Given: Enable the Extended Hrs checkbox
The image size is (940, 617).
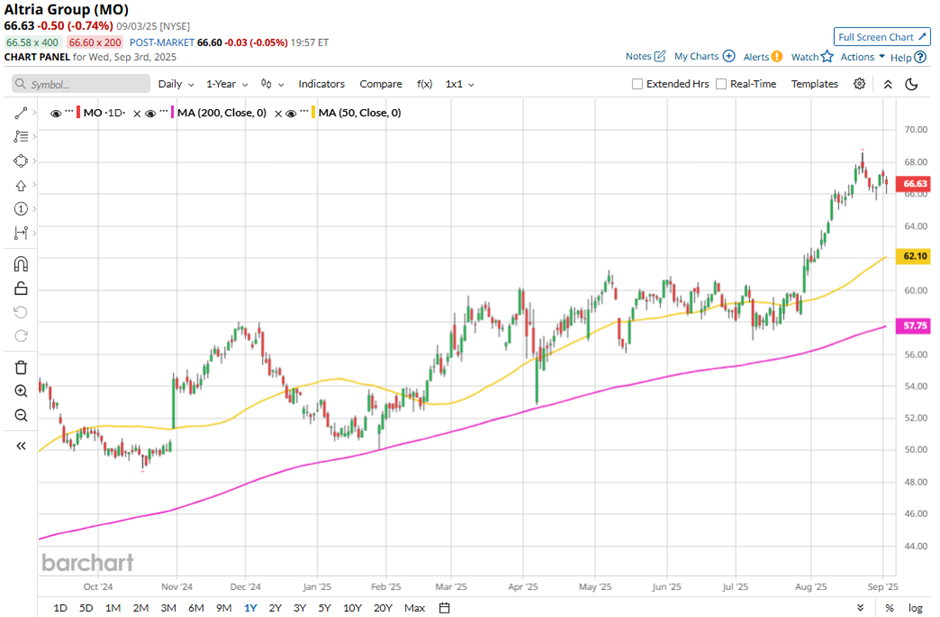Looking at the screenshot, I should pyautogui.click(x=637, y=84).
